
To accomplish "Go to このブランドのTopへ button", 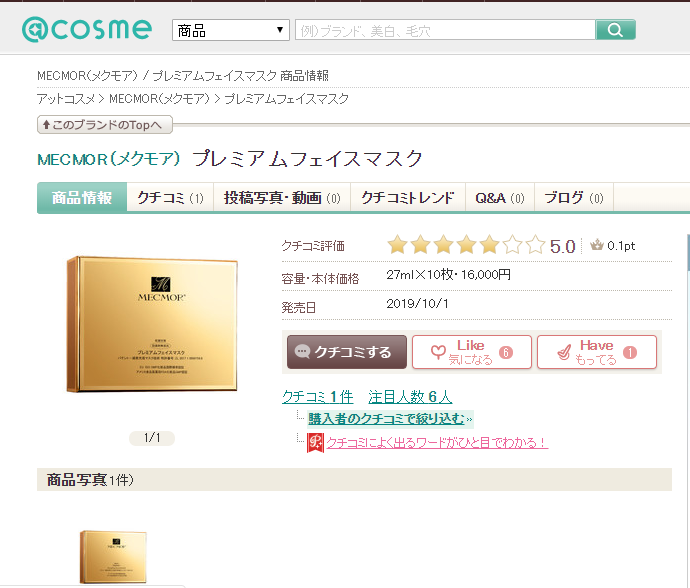I will 105,125.
